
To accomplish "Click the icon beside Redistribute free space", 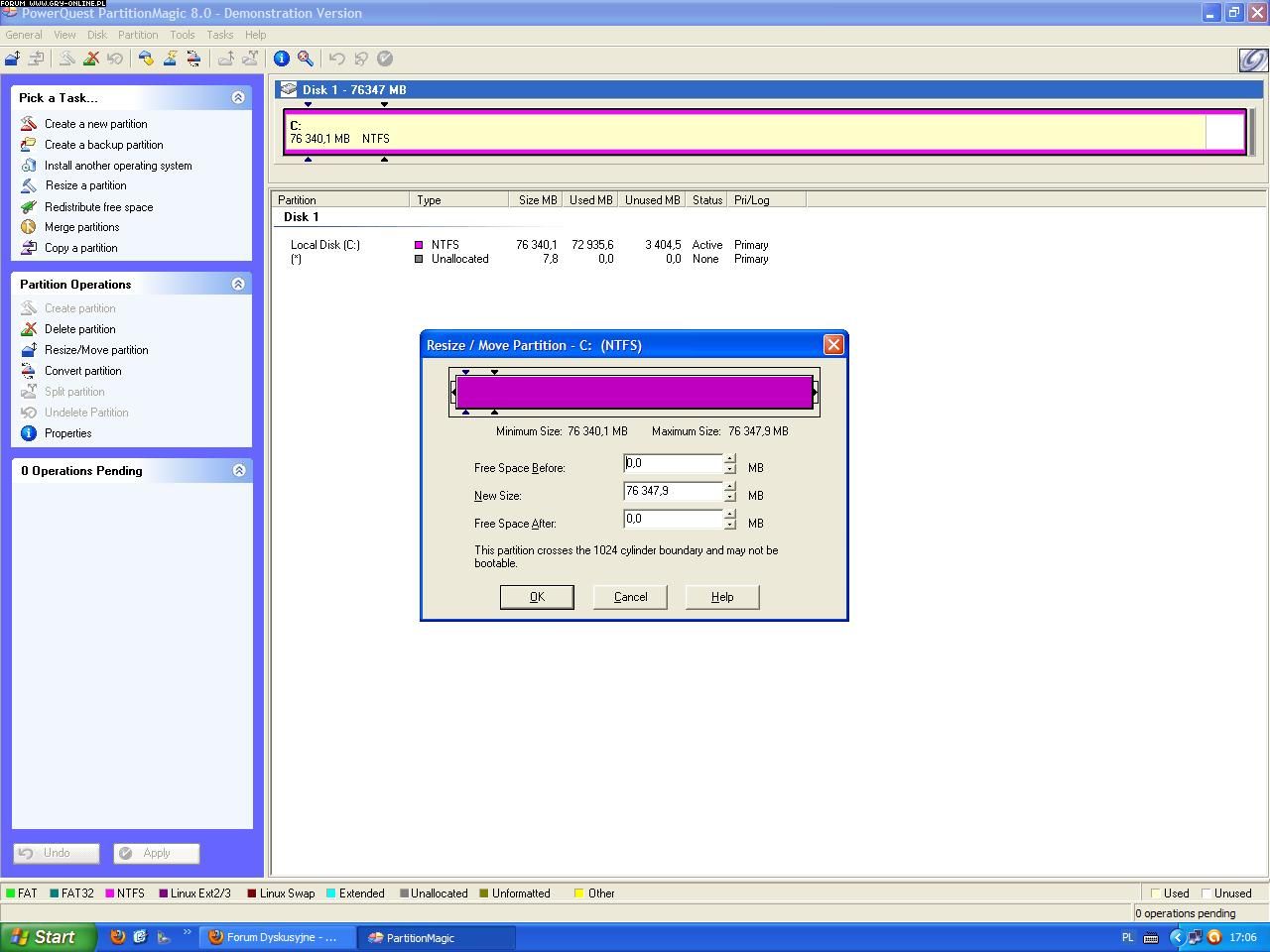I will (x=29, y=207).
